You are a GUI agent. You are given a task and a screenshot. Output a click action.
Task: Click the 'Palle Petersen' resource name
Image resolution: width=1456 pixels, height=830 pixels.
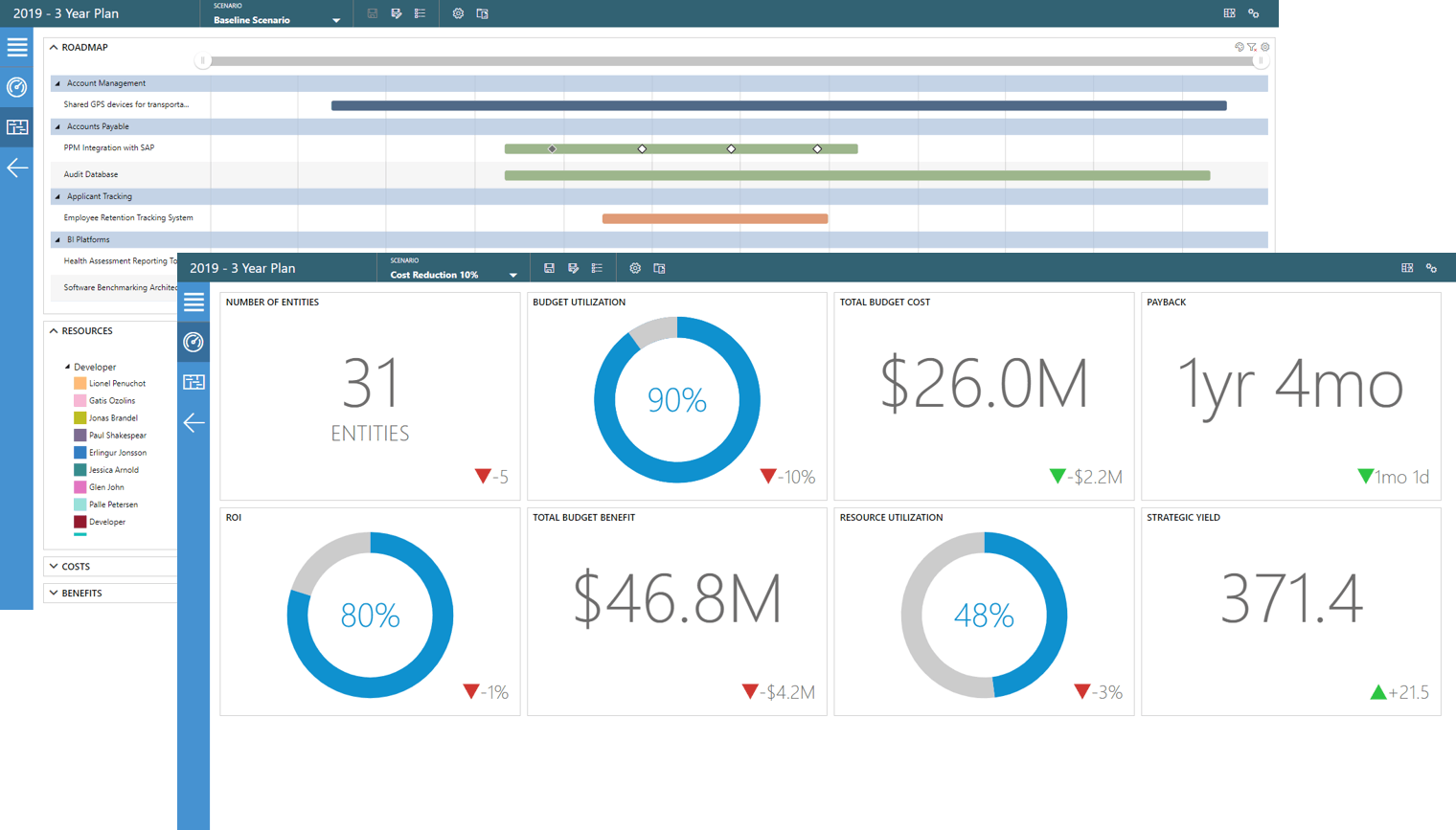(113, 505)
